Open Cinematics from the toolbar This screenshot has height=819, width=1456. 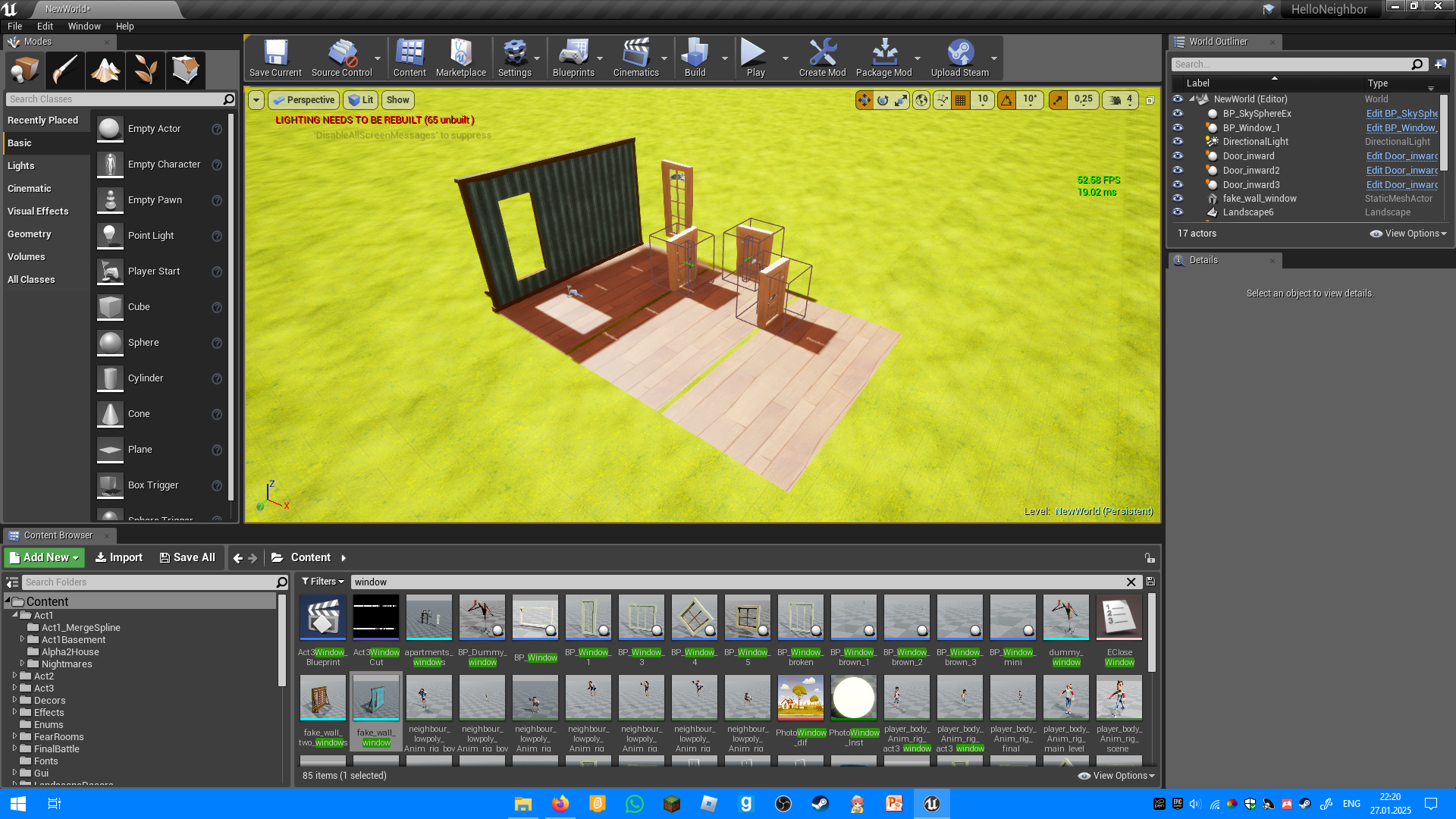(x=635, y=58)
